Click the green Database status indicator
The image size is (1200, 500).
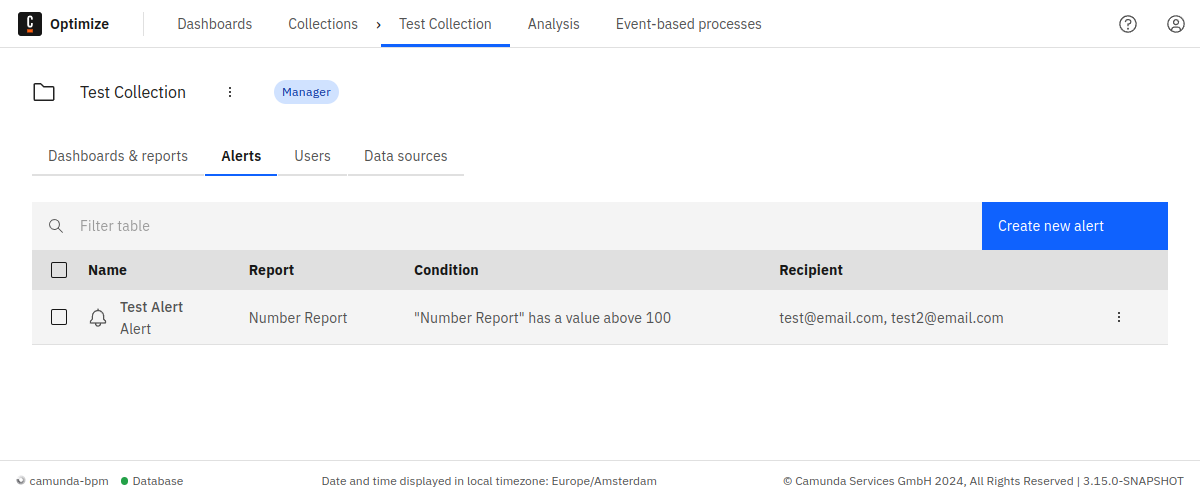(x=125, y=481)
